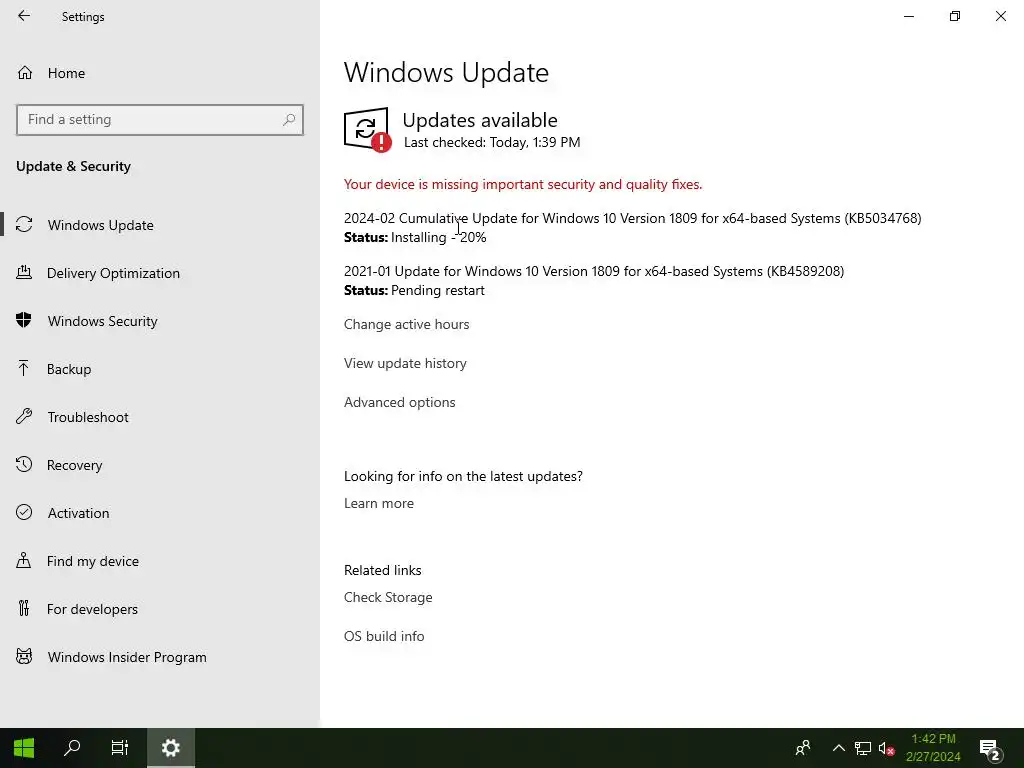Click Learn more about latest updates
This screenshot has width=1024, height=768.
pyautogui.click(x=379, y=503)
